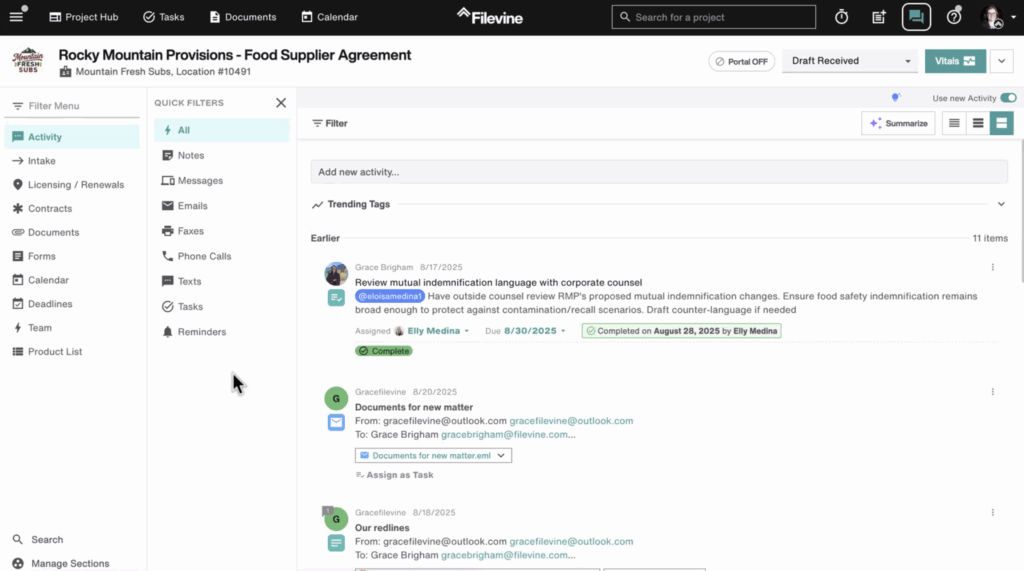Click the Assign as Task link

[x=395, y=475]
